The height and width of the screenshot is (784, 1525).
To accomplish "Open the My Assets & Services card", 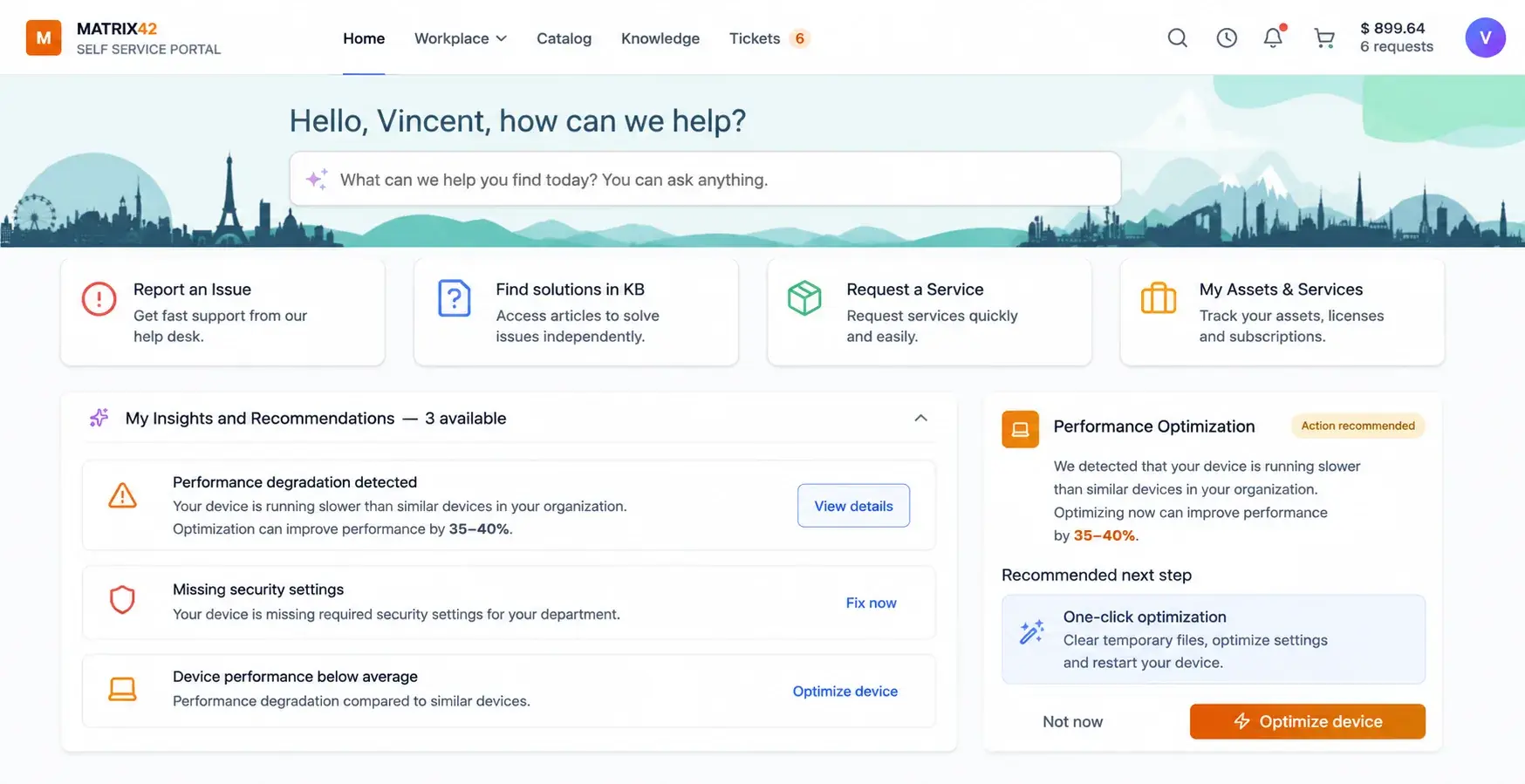I will (1282, 311).
